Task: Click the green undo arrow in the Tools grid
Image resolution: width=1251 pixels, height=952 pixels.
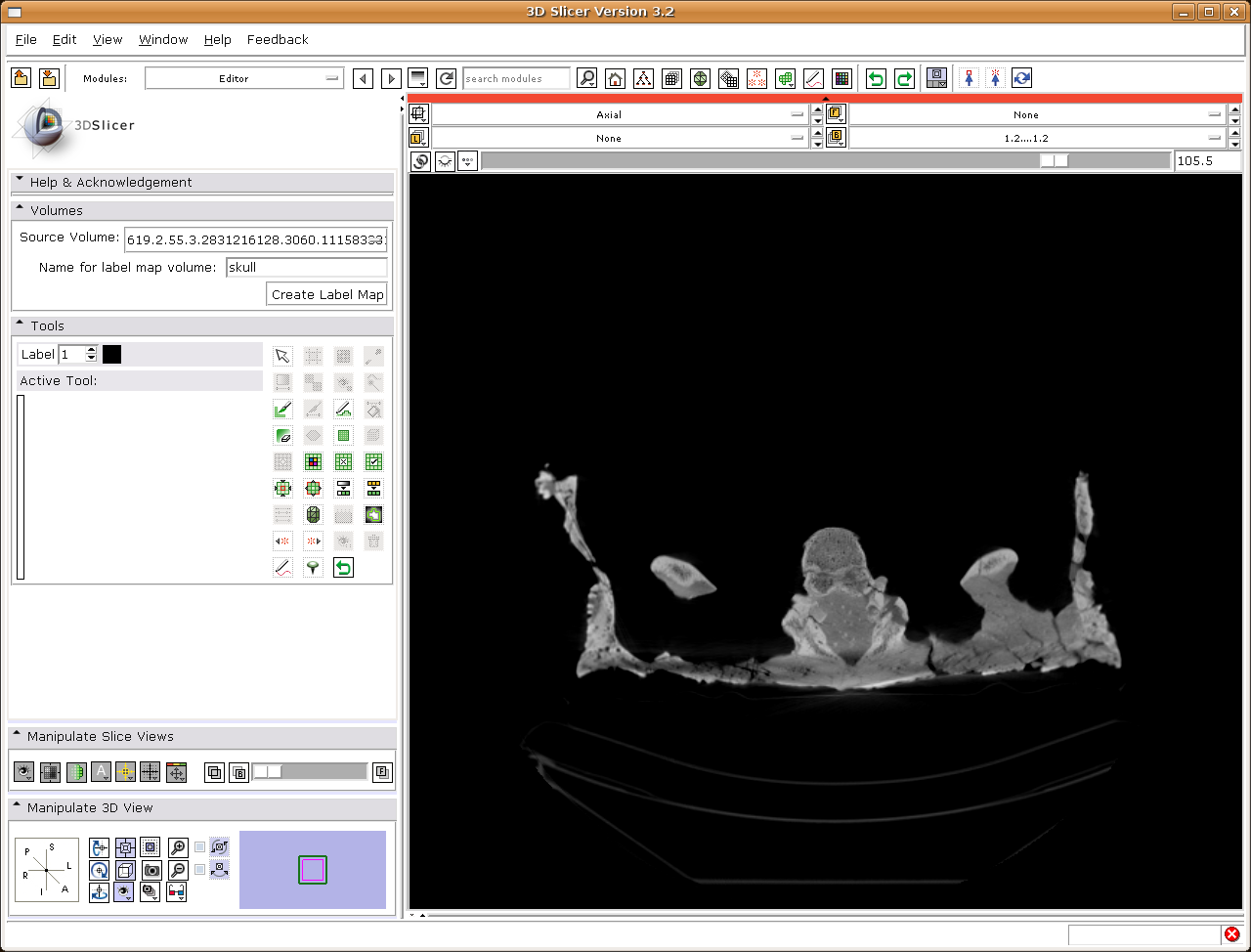Action: click(343, 567)
